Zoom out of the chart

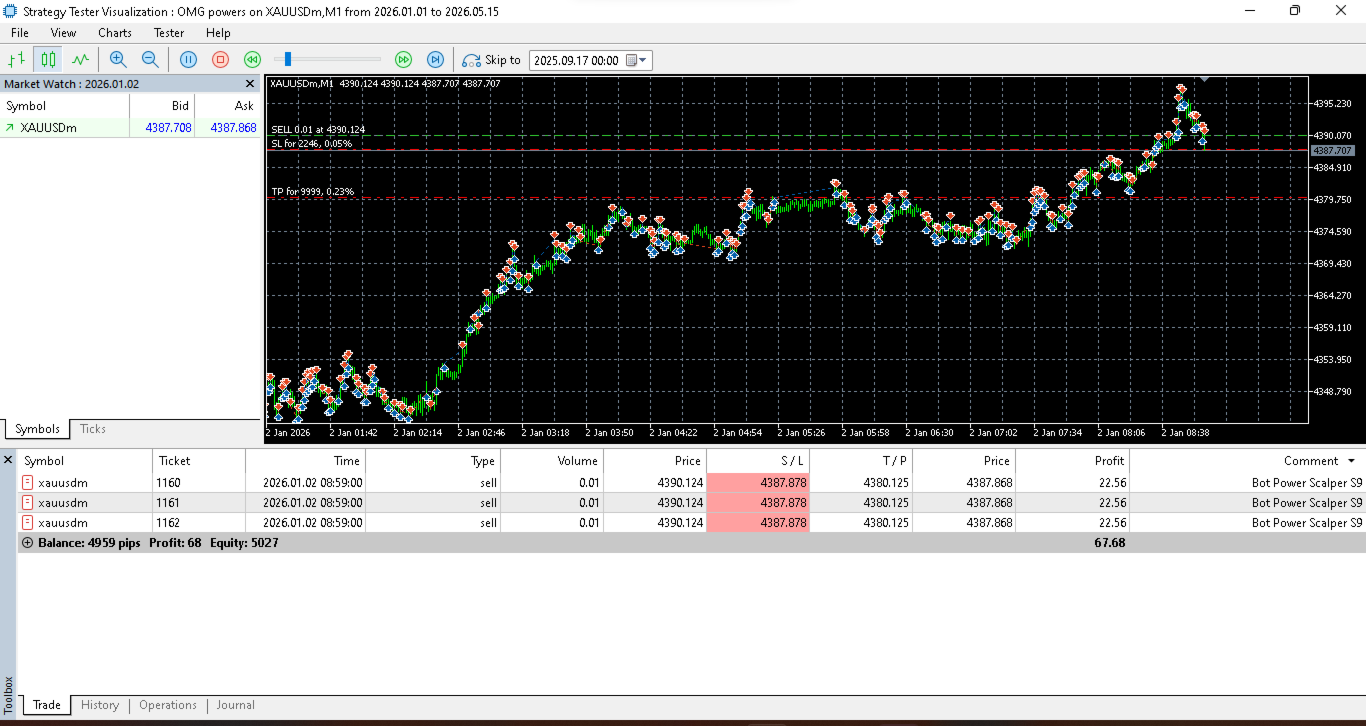150,60
